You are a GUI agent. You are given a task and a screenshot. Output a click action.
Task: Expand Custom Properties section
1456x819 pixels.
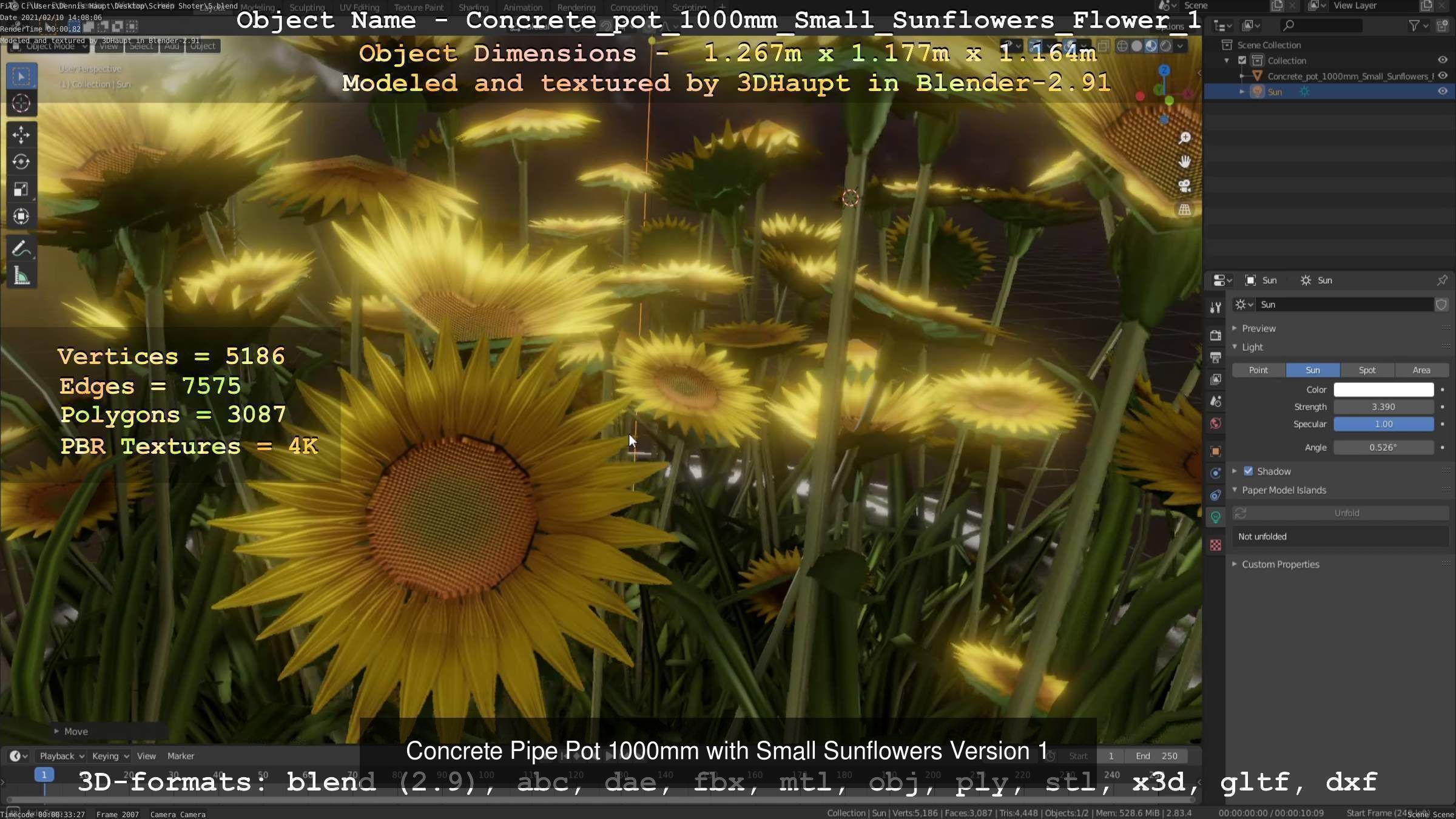point(1280,564)
